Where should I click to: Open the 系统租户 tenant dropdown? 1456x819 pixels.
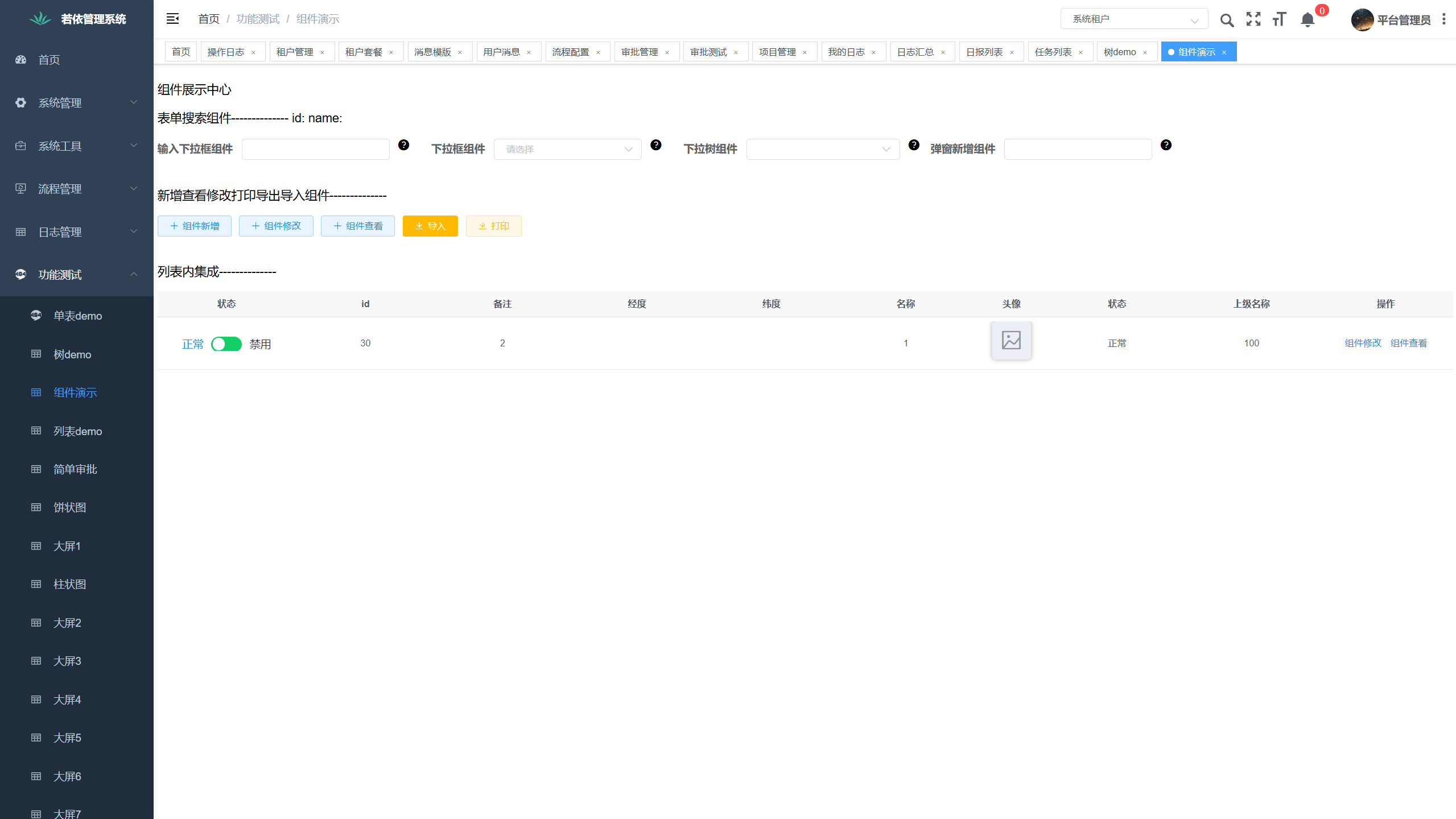pyautogui.click(x=1134, y=19)
